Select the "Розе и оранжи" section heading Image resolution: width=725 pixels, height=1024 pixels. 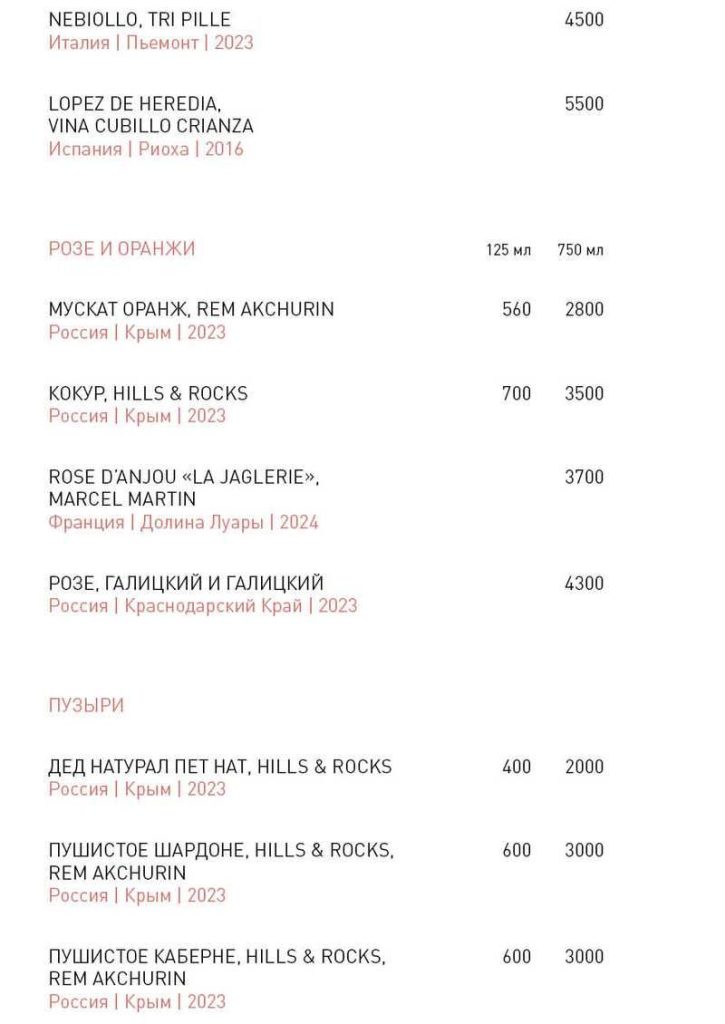tap(122, 249)
